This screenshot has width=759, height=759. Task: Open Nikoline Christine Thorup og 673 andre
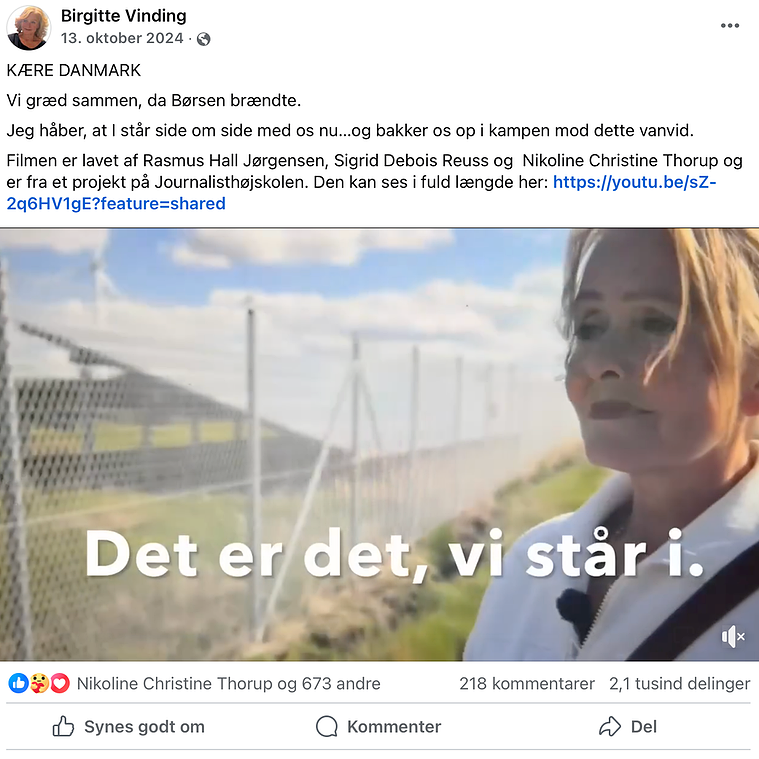228,683
